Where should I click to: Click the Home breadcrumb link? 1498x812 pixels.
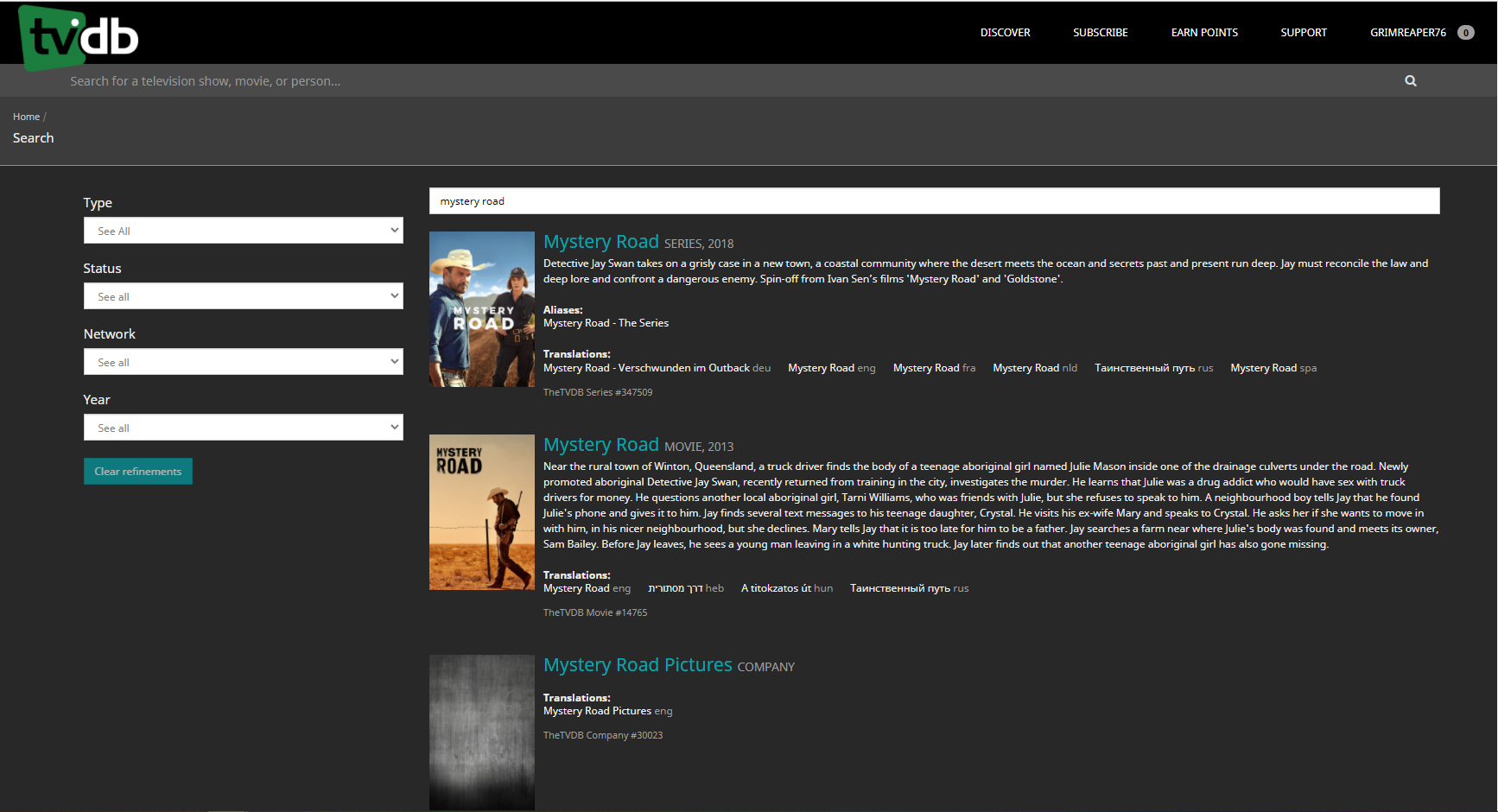(x=26, y=117)
